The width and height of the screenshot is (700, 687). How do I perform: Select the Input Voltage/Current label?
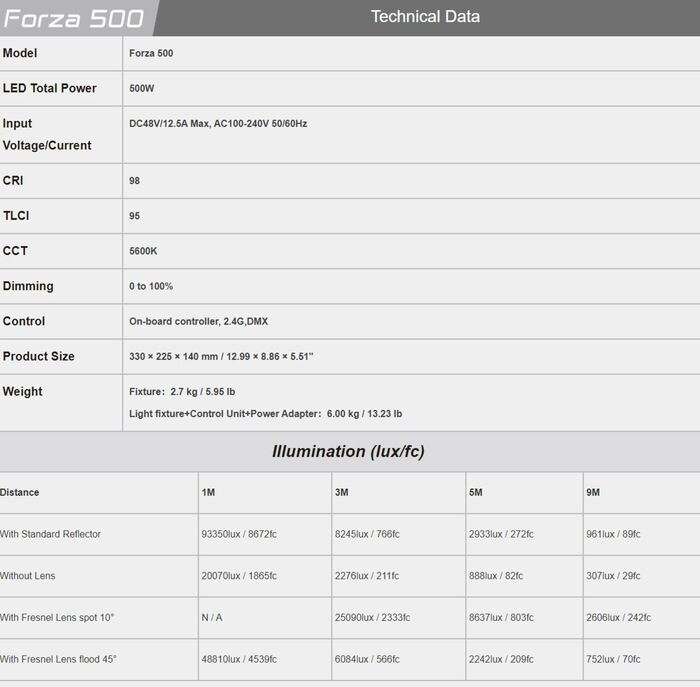[x=47, y=134]
